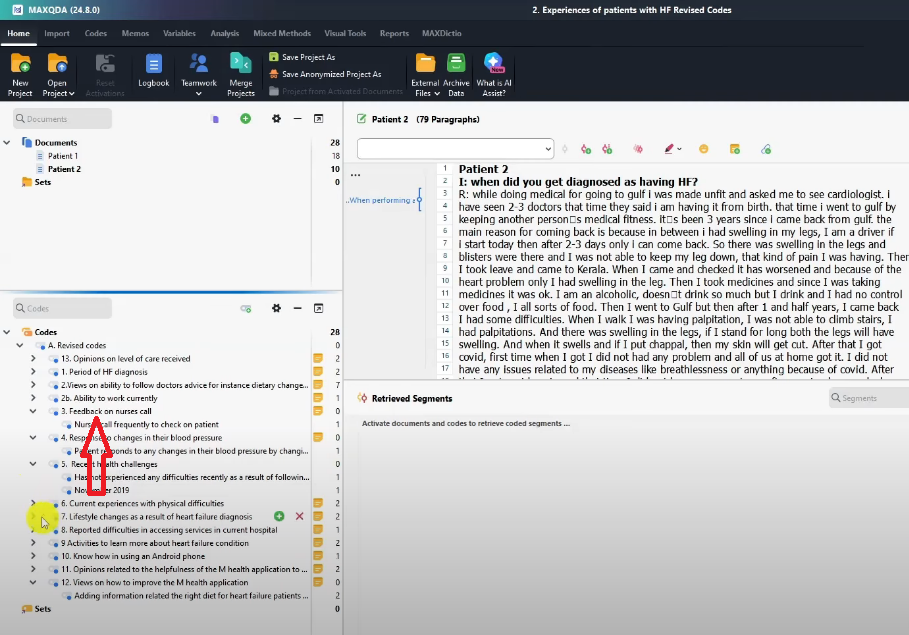The image size is (909, 635).
Task: Click the insert link icon
Action: point(766,150)
